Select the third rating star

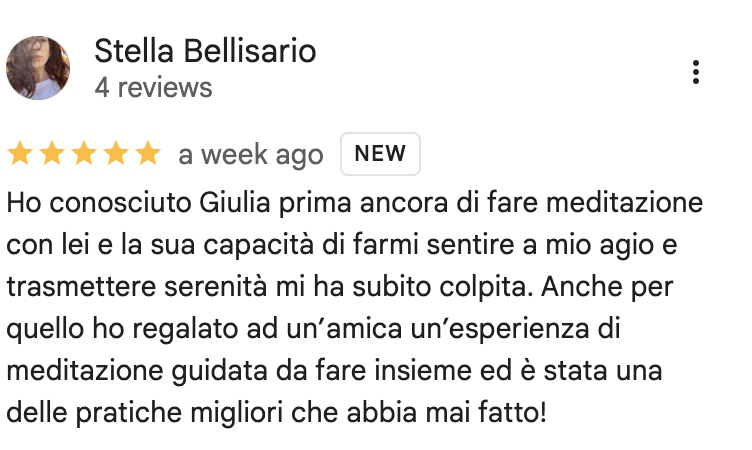(84, 154)
